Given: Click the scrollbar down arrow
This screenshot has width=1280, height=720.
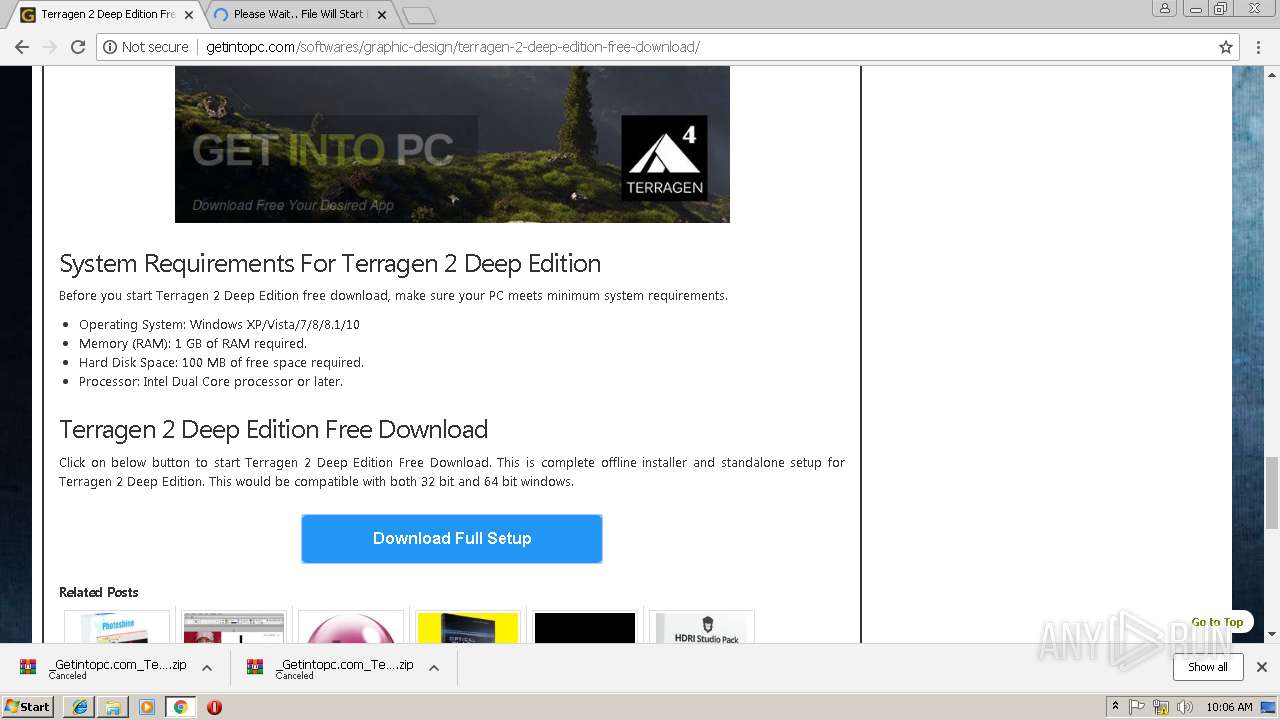Looking at the screenshot, I should pos(1271,634).
